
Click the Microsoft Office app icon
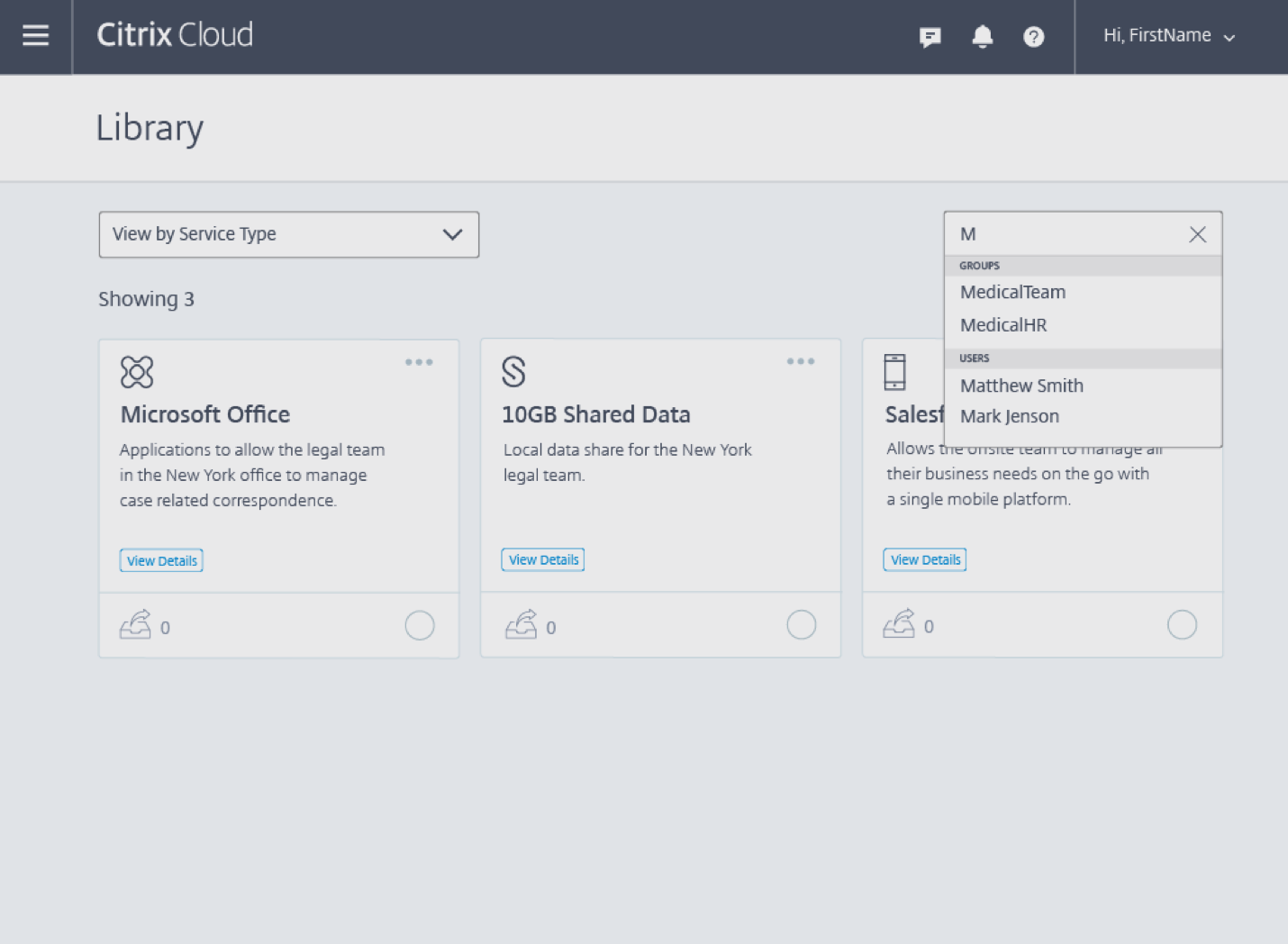[x=137, y=371]
